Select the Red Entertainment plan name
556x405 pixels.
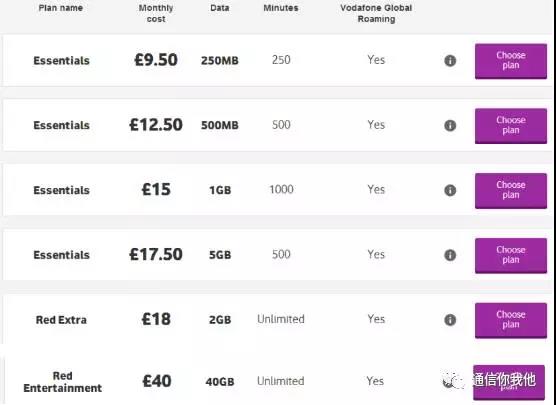pyautogui.click(x=63, y=382)
